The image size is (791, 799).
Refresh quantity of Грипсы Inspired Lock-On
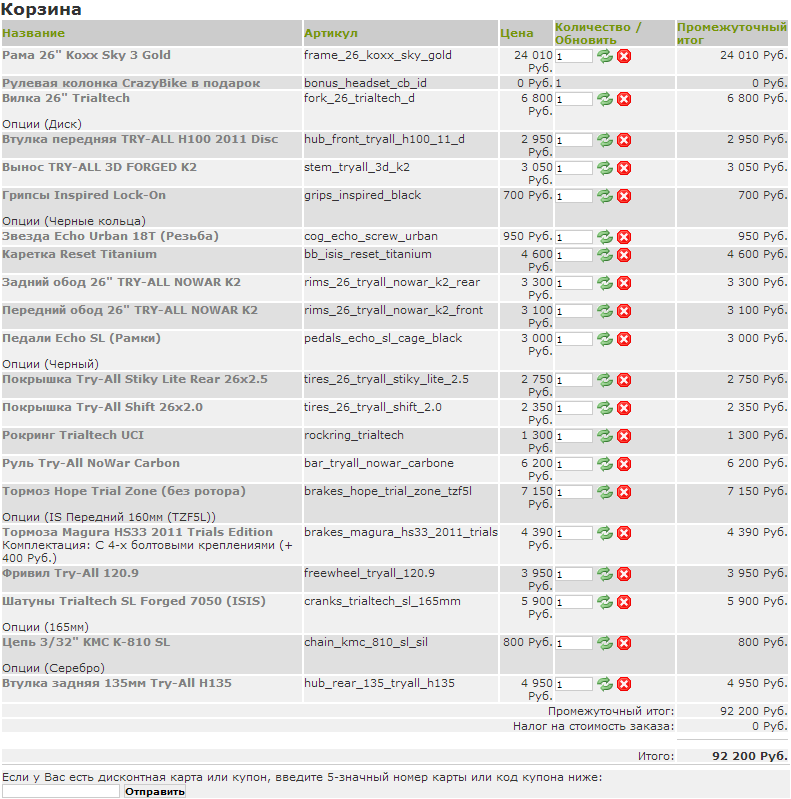(x=605, y=196)
